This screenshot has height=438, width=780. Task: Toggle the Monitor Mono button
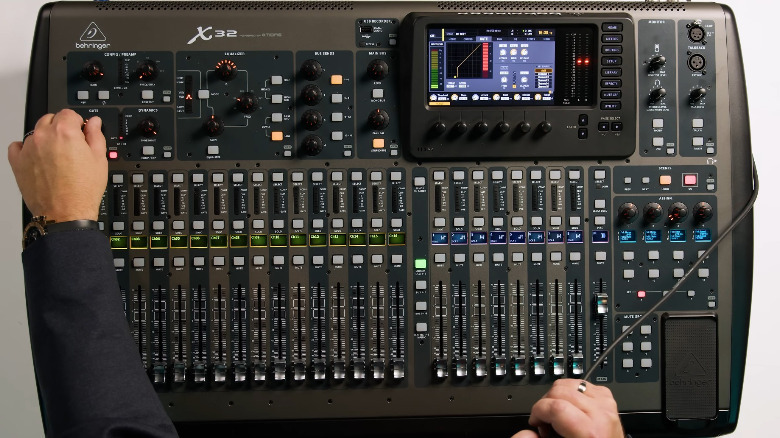pyautogui.click(x=658, y=123)
